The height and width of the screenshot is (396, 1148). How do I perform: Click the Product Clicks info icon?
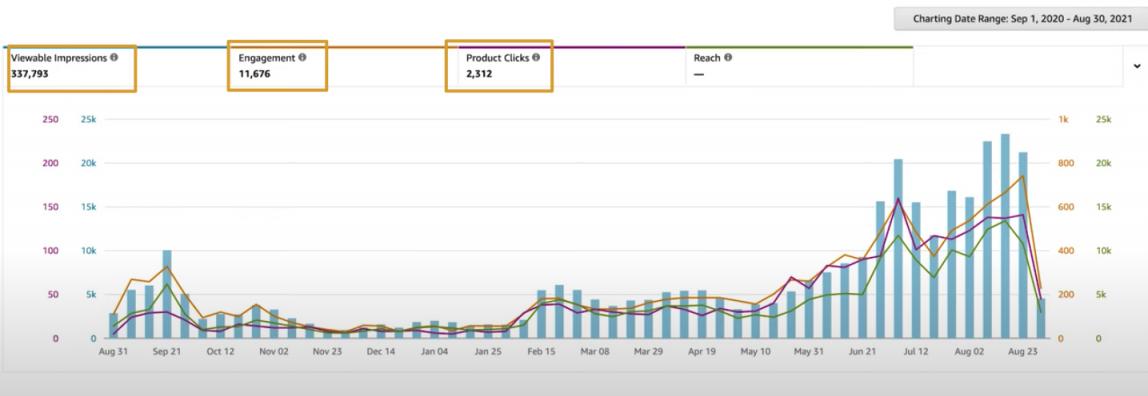[x=536, y=57]
